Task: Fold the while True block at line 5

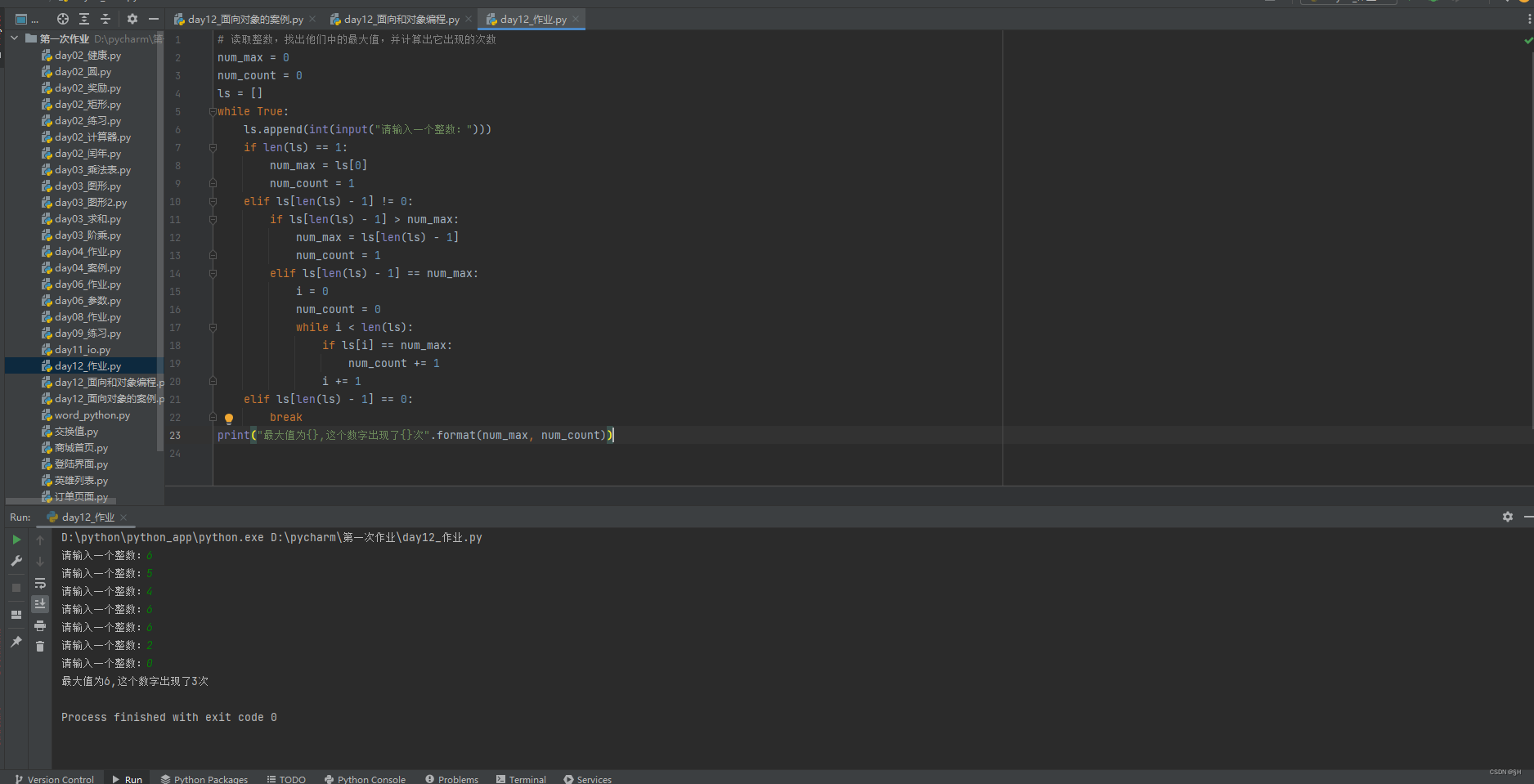Action: coord(213,112)
